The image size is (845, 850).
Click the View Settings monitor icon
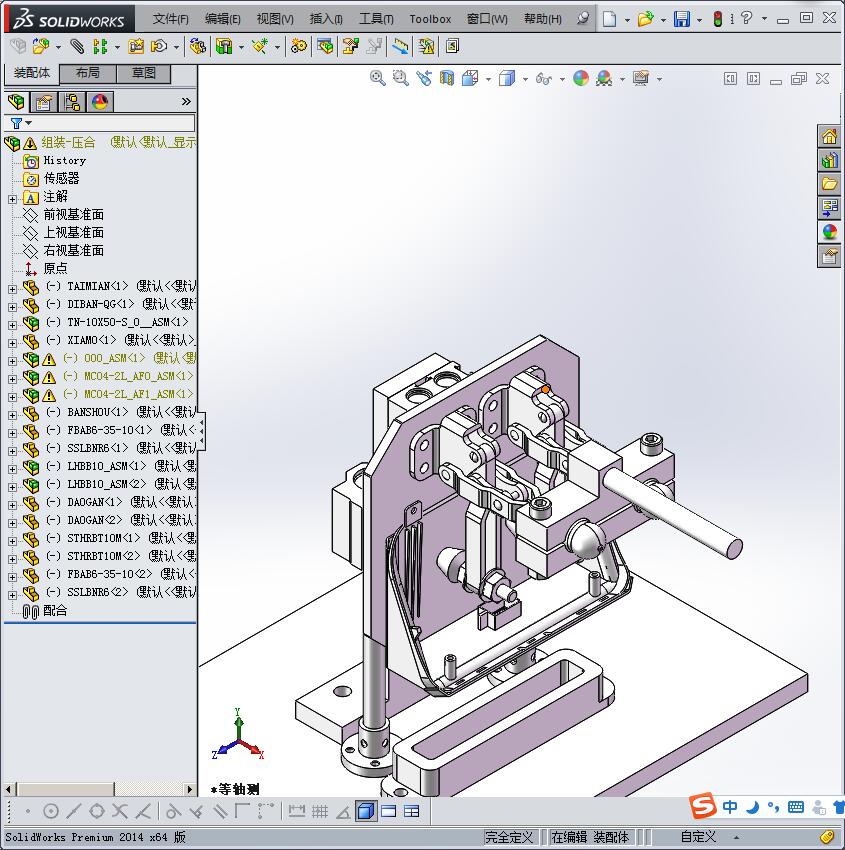coord(641,79)
